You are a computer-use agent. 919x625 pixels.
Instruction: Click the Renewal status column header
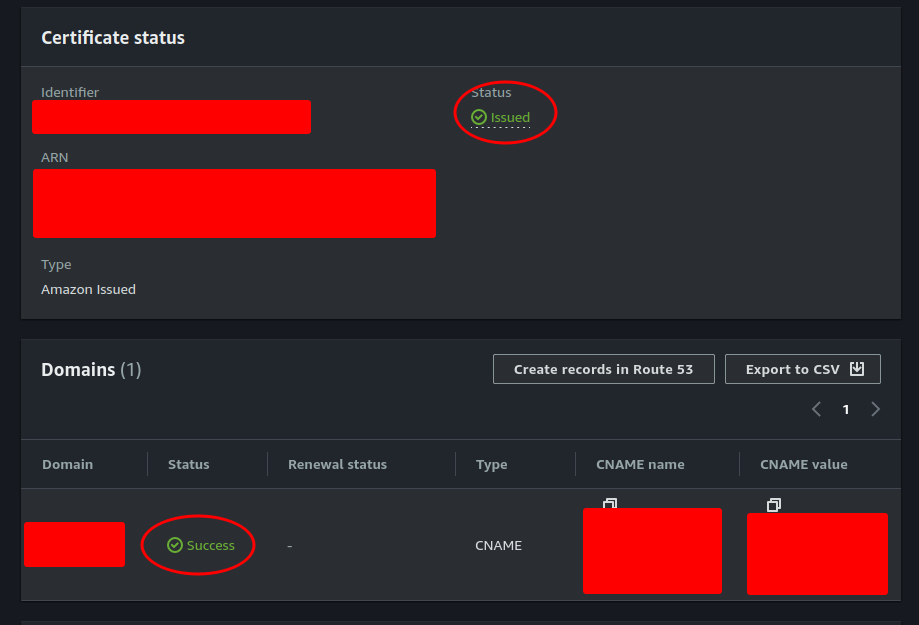(337, 464)
